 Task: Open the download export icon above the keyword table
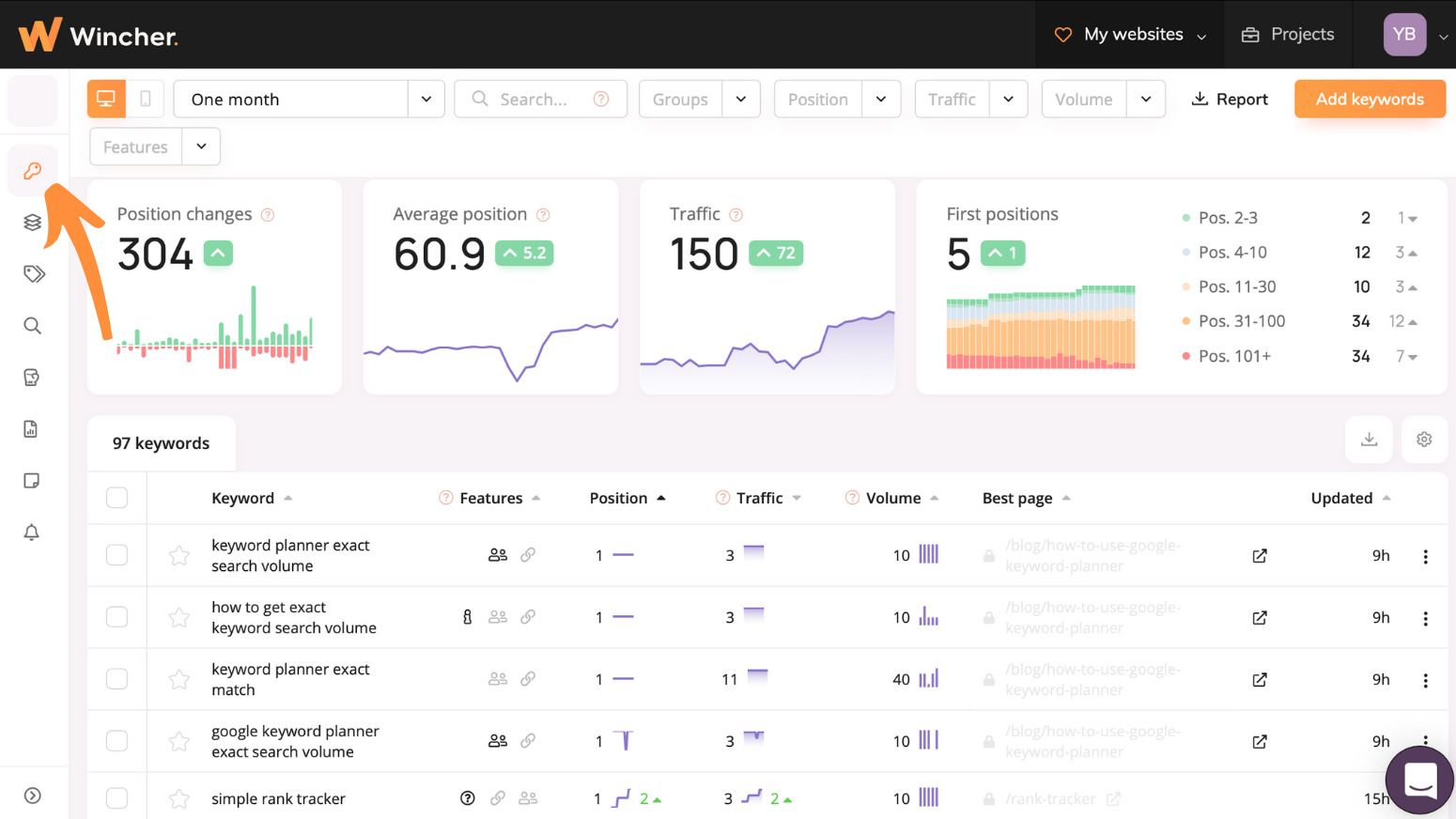tap(1369, 439)
